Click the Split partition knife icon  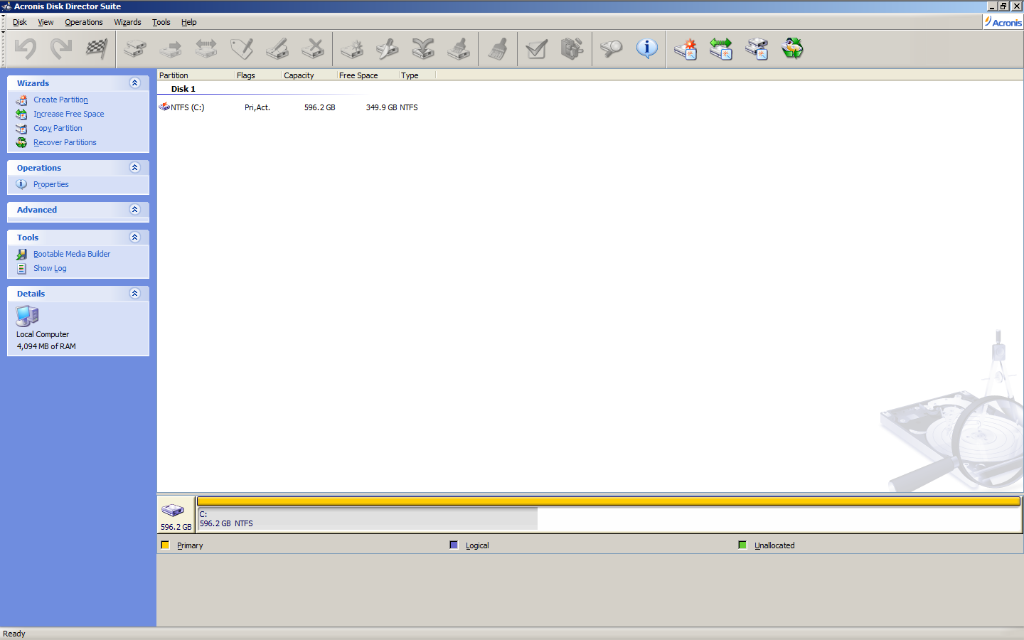[387, 49]
